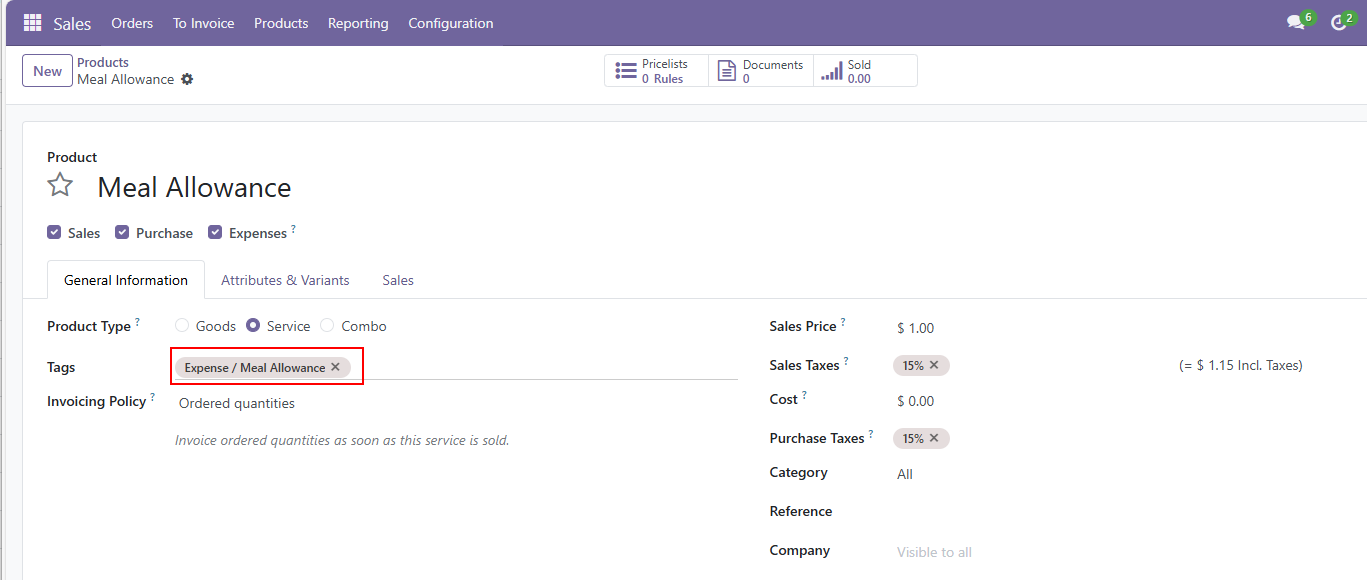Mark product as favorite with star icon

coord(61,186)
